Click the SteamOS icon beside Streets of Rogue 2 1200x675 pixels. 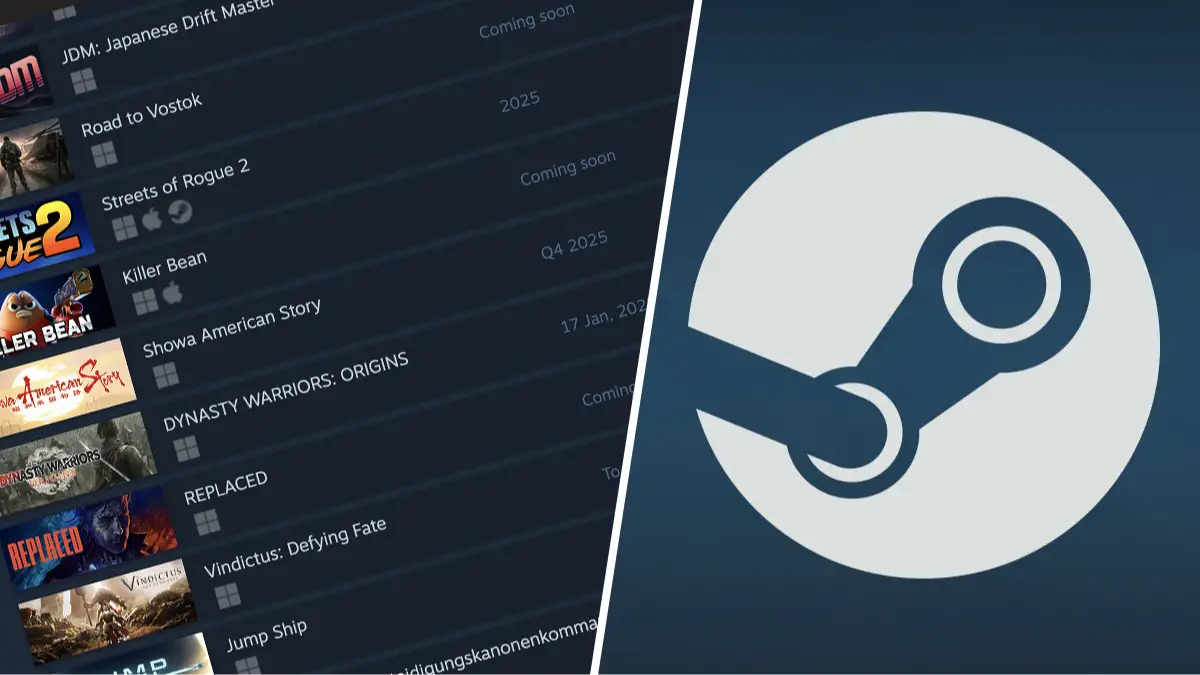180,215
